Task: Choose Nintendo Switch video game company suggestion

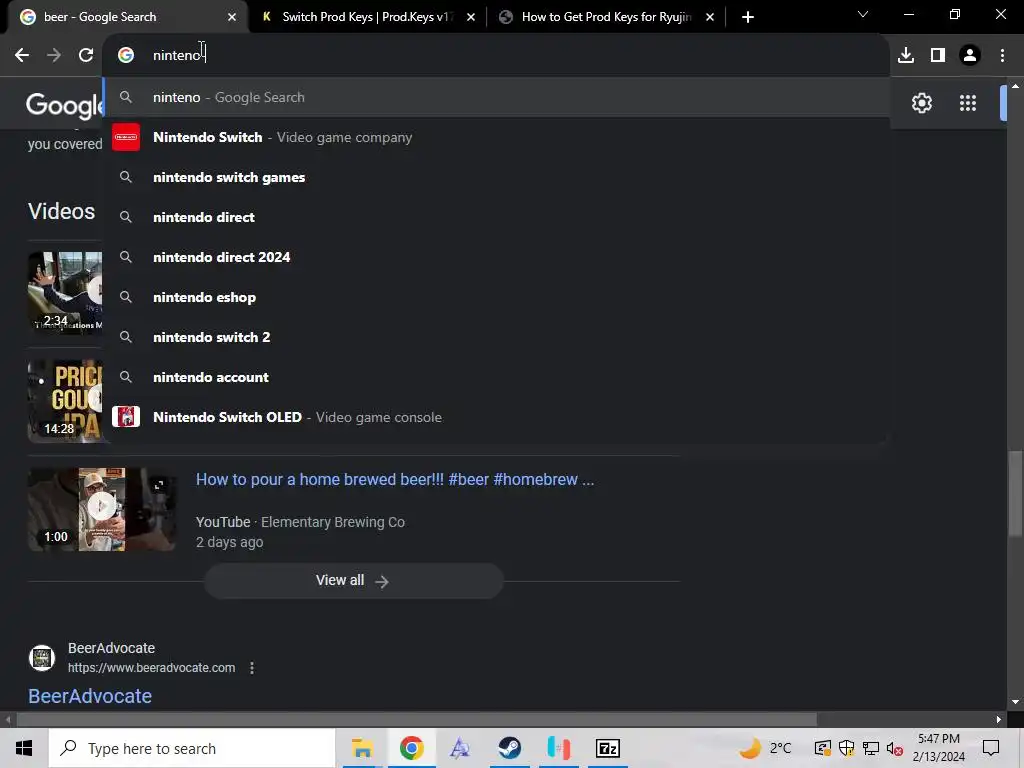Action: pyautogui.click(x=496, y=137)
